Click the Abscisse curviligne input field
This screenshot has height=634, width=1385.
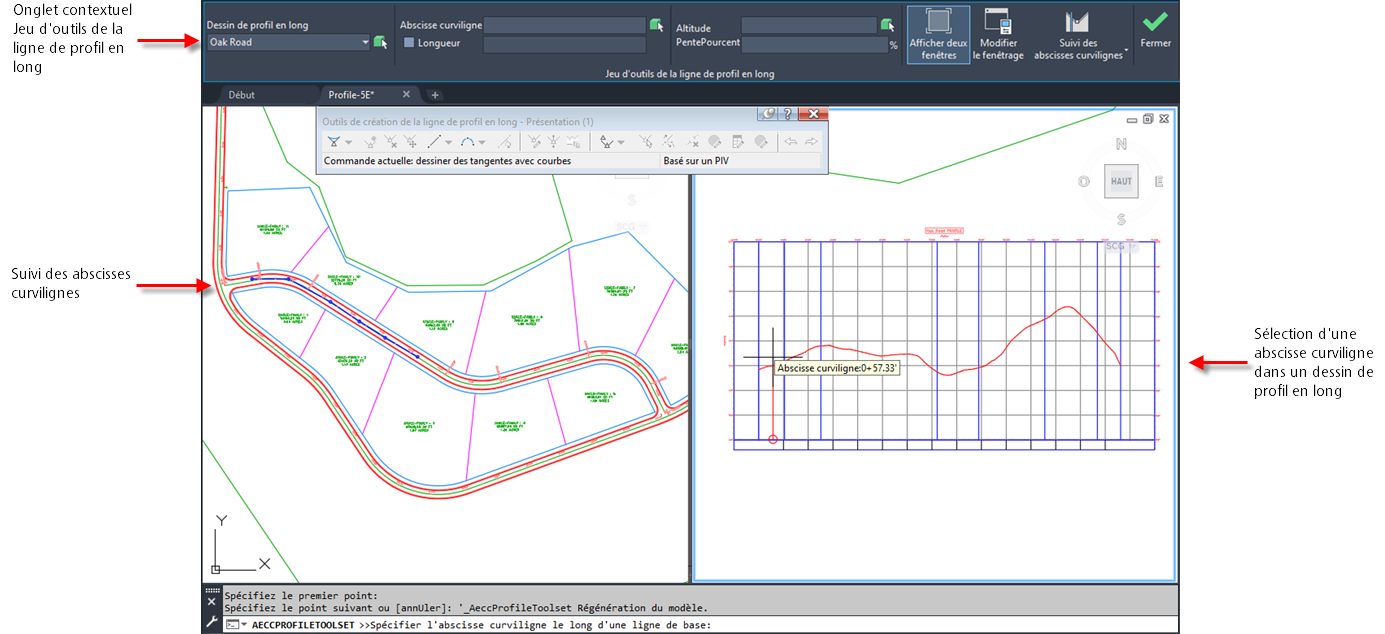click(564, 25)
